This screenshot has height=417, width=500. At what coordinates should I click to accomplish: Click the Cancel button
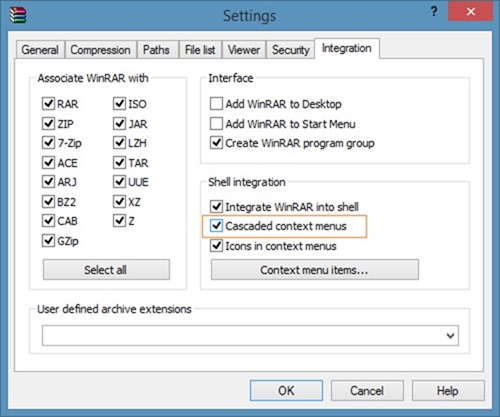tap(367, 390)
